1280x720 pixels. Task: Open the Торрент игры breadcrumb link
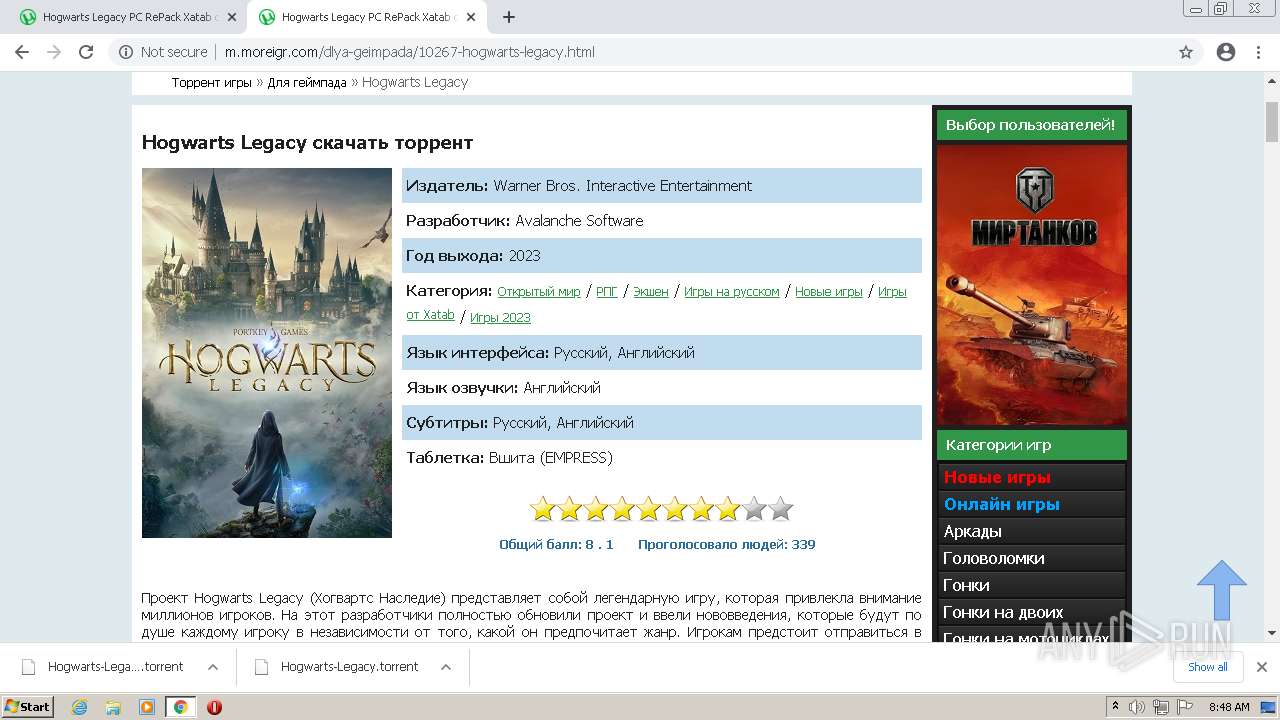click(211, 82)
